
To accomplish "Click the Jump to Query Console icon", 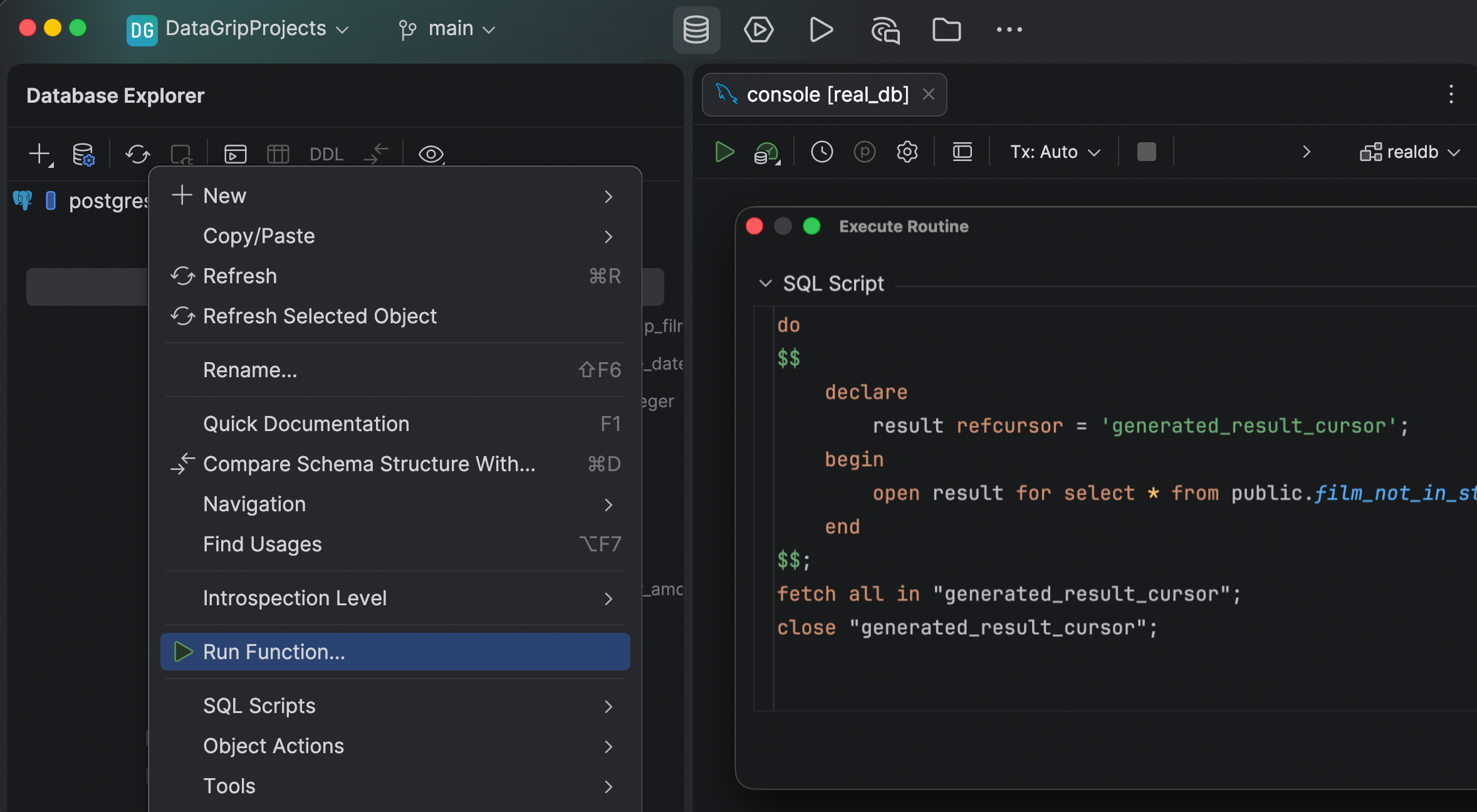I will point(236,154).
